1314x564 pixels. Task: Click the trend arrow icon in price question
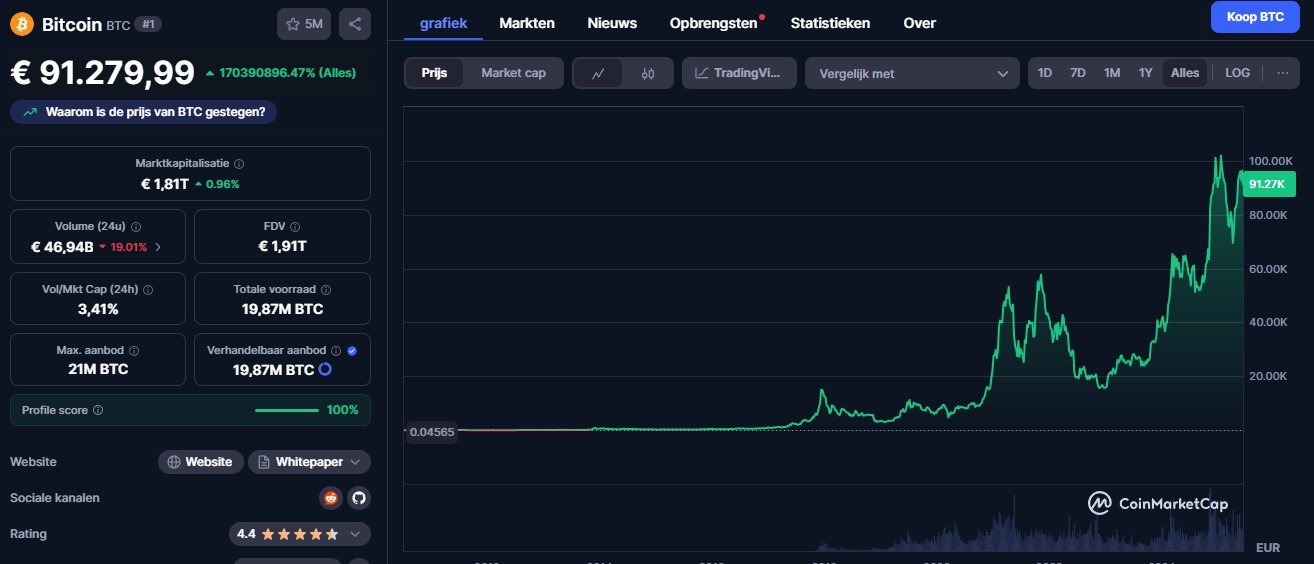click(x=30, y=112)
